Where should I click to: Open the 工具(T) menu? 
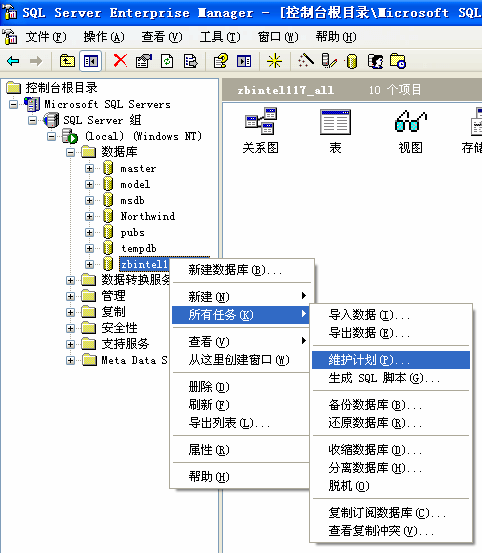click(220, 37)
